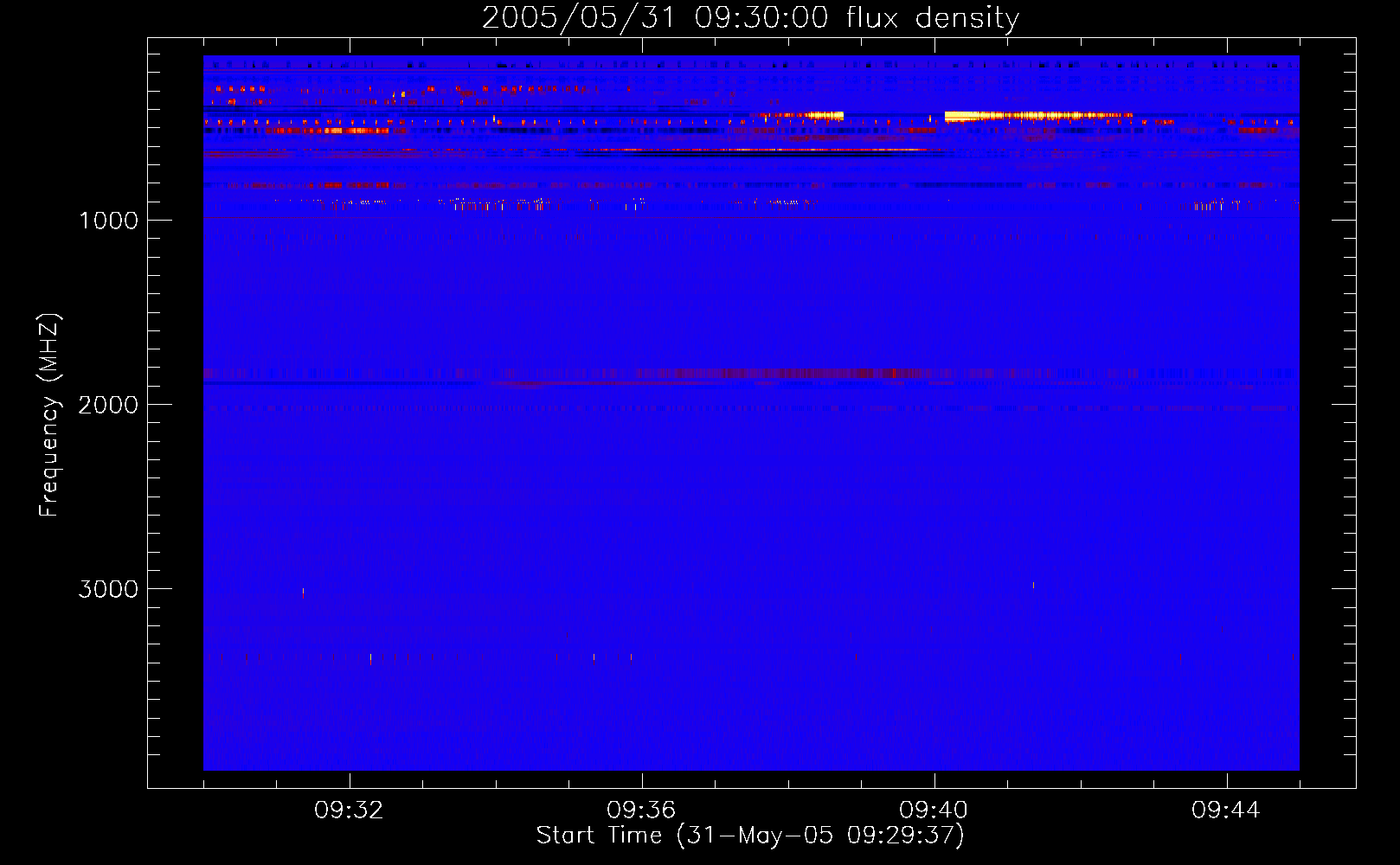The height and width of the screenshot is (865, 1400).
Task: Click the 'Start Time (31-May-05 09:29:37)' label
Action: [750, 836]
